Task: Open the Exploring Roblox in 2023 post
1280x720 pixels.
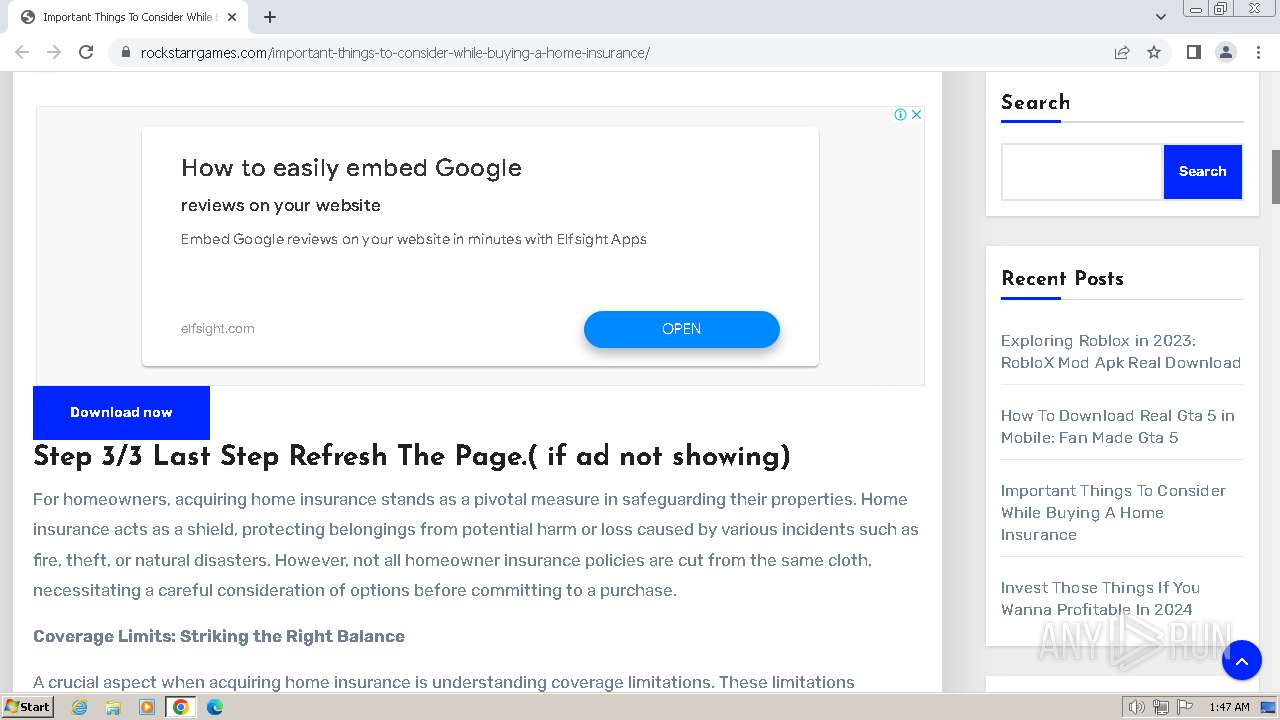Action: pyautogui.click(x=1121, y=351)
